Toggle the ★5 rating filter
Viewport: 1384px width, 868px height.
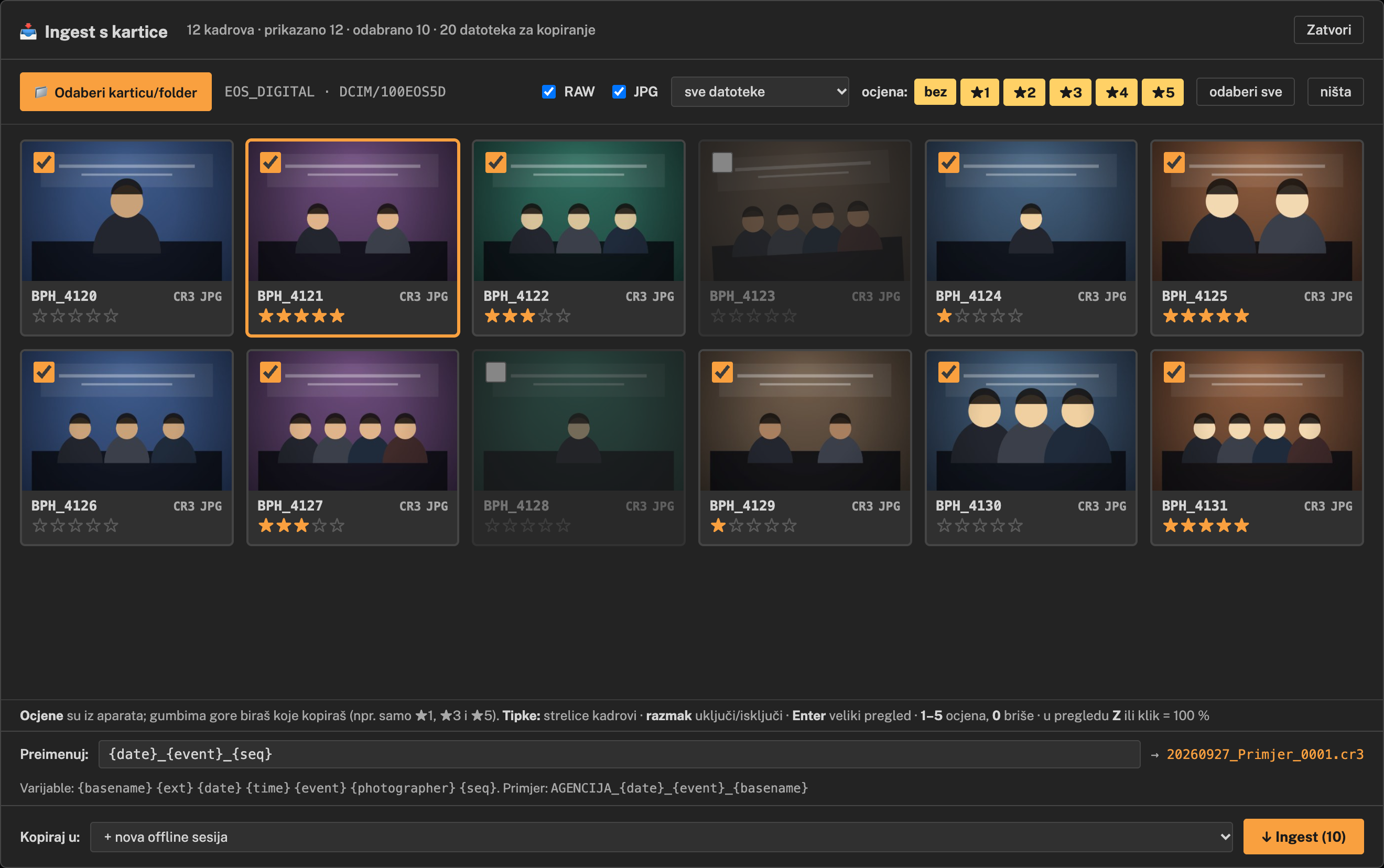[1162, 92]
